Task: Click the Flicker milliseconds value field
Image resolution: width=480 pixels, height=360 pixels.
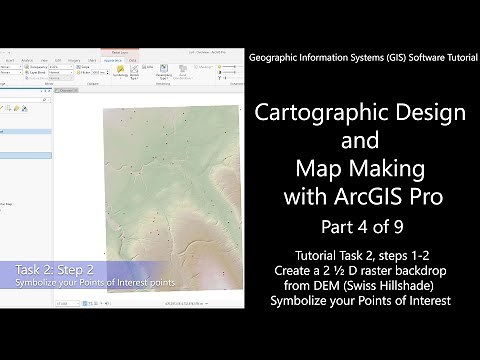Action: click(x=98, y=72)
